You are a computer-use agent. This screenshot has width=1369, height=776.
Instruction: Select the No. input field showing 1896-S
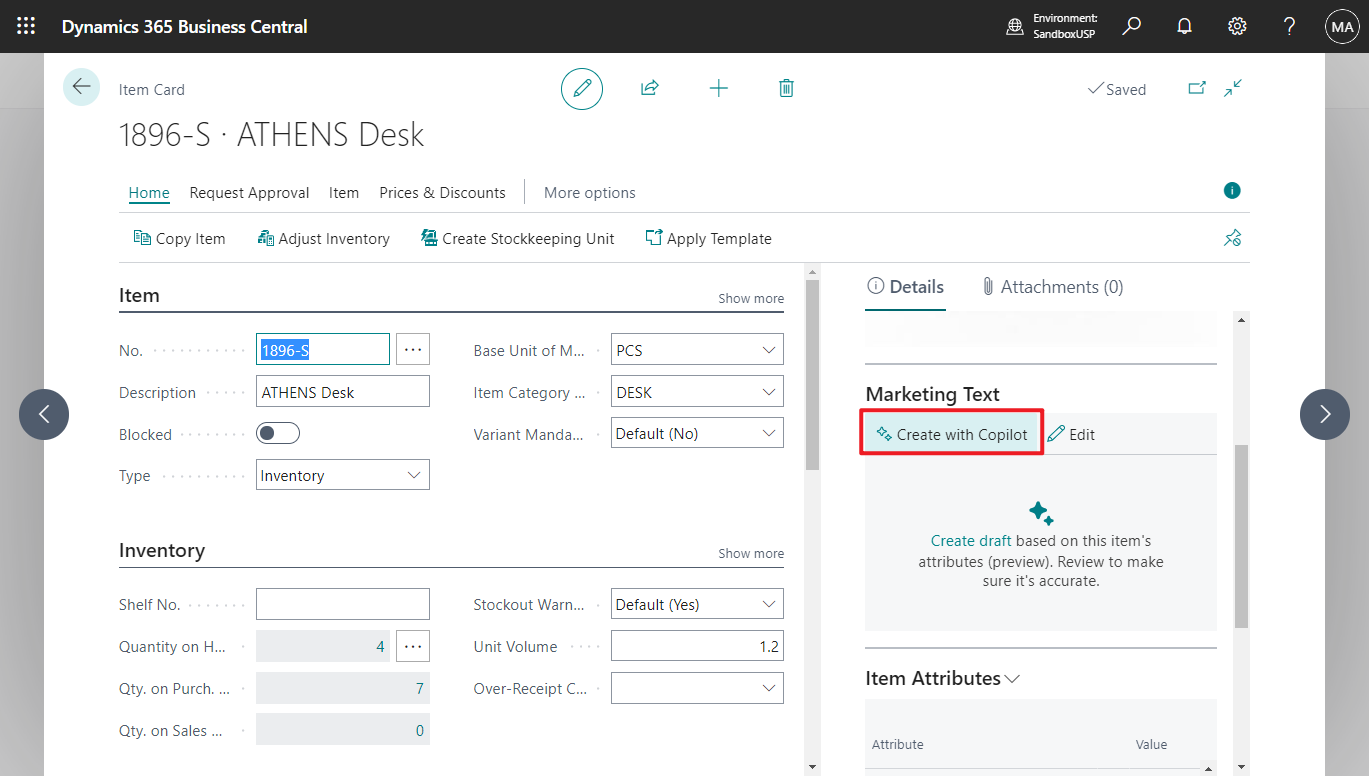point(322,349)
